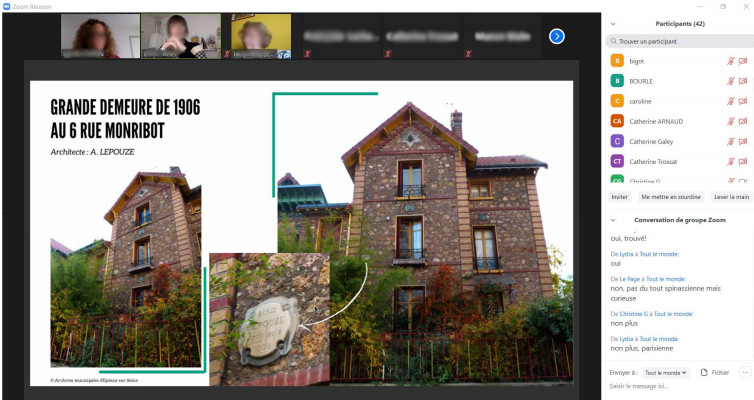The width and height of the screenshot is (754, 400).
Task: Click bigot's disabled camera icon
Action: pos(743,61)
